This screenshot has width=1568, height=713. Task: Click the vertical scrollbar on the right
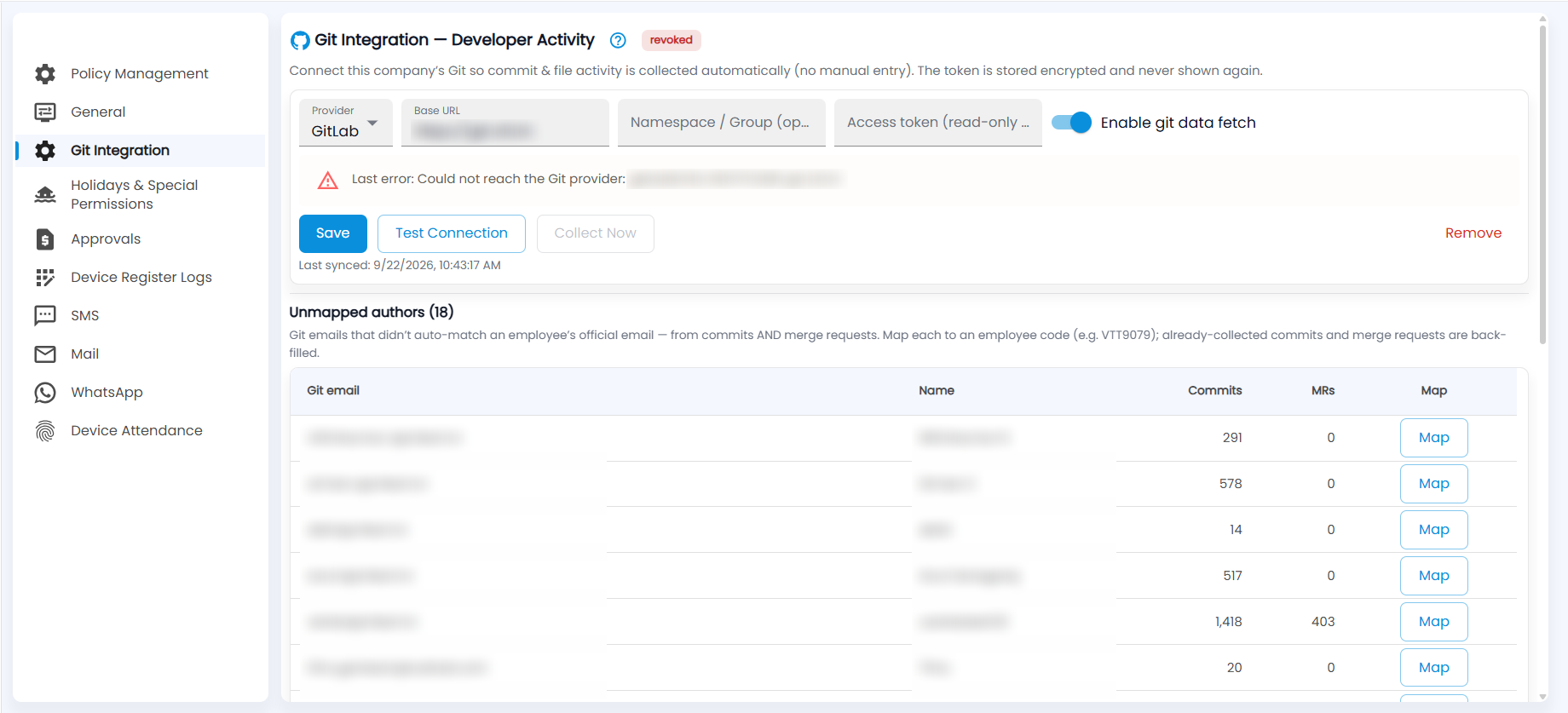click(x=1542, y=183)
